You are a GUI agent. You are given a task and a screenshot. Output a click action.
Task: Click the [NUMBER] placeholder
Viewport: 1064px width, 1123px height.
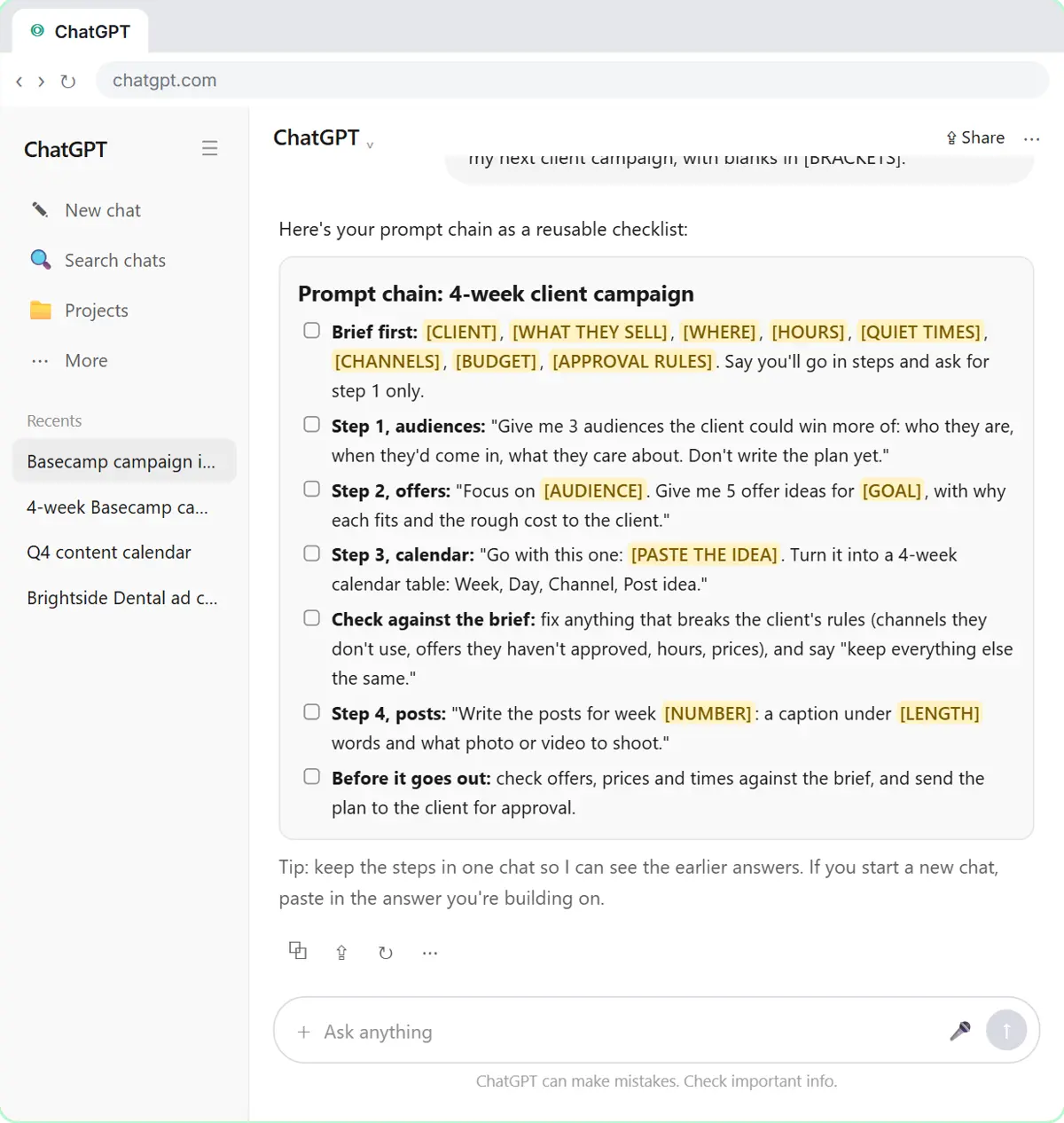[708, 713]
